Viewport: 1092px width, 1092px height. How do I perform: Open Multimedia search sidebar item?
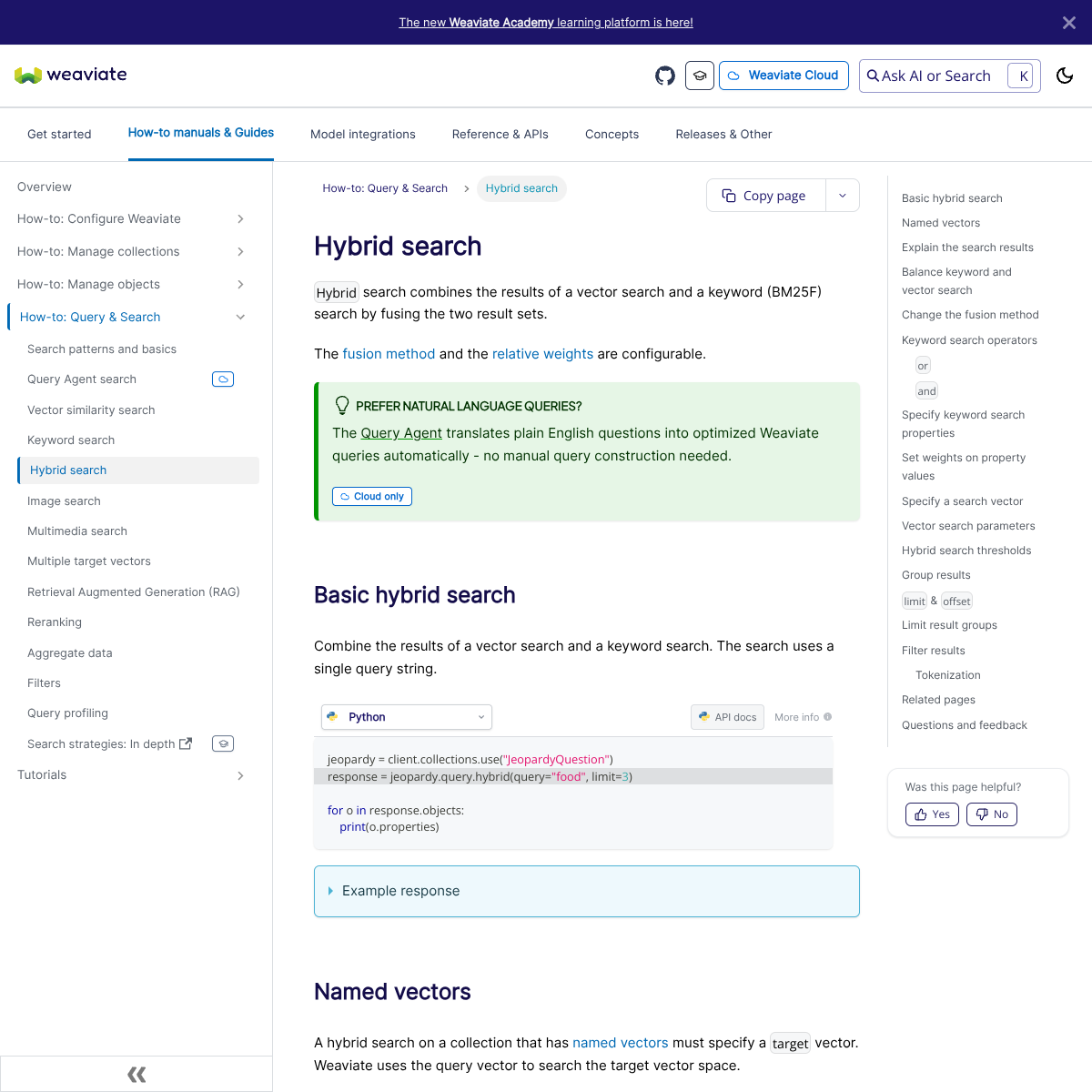pyautogui.click(x=77, y=531)
